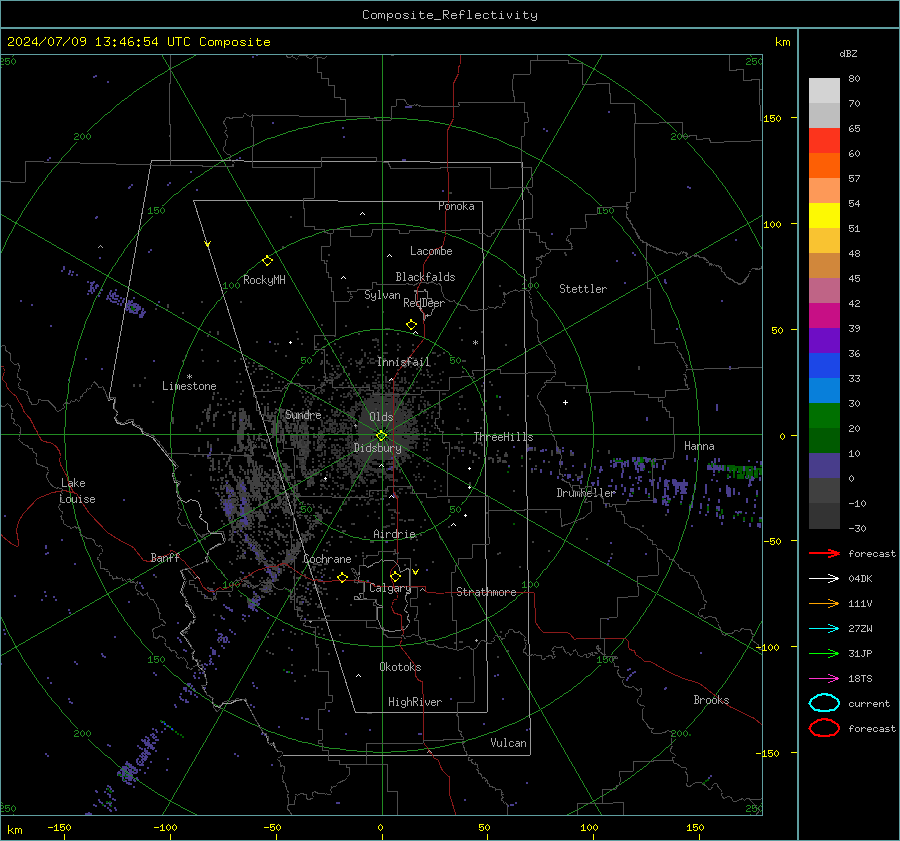Click the yellow diamond marker below Cochrane
The height and width of the screenshot is (841, 900).
343,577
